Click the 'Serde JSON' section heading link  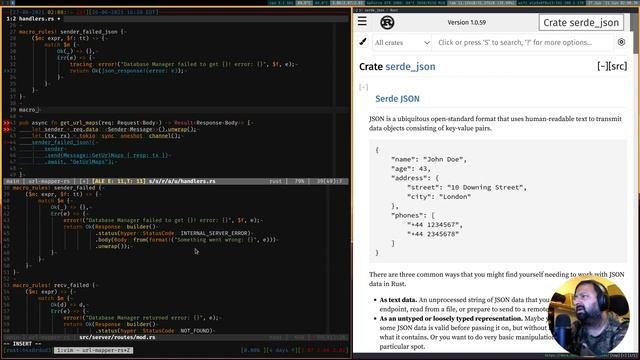click(x=397, y=99)
